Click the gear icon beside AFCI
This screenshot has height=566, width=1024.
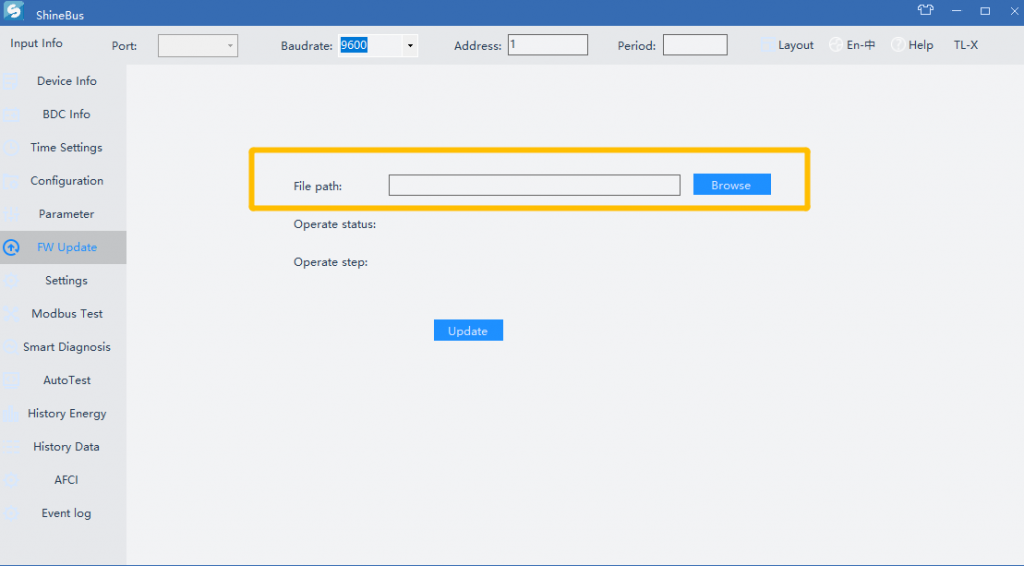(x=10, y=480)
